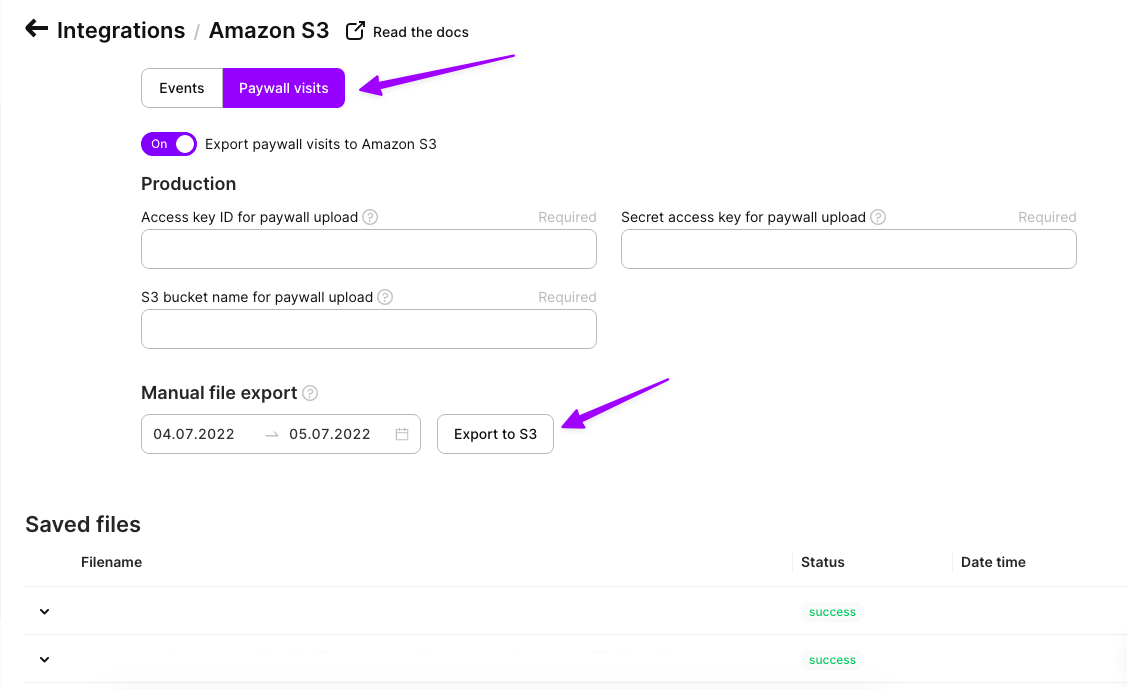Switch to the Events tab

[x=182, y=88]
